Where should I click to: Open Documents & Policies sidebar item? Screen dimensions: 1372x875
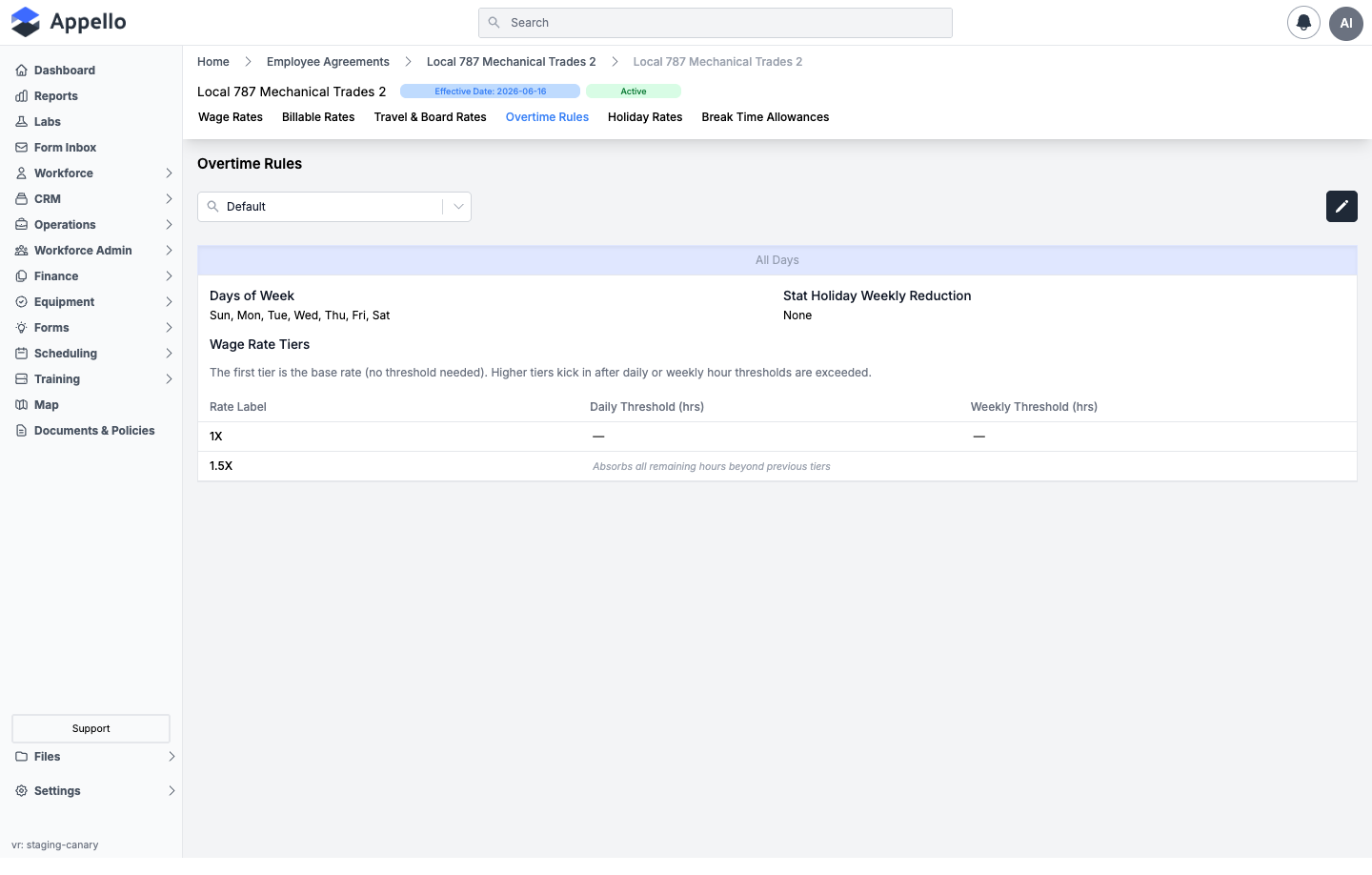91,431
